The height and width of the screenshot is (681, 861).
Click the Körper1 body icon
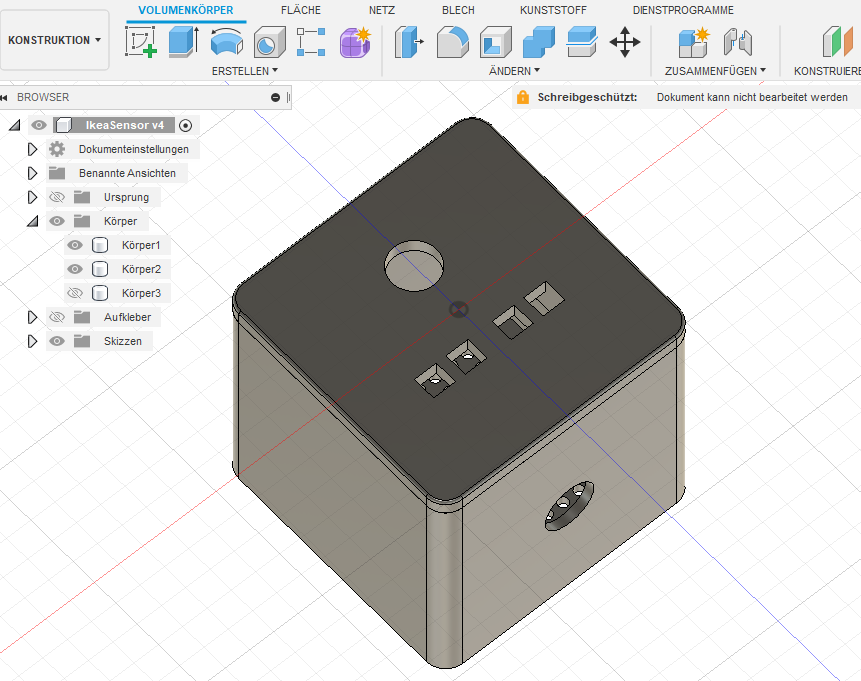(x=99, y=245)
